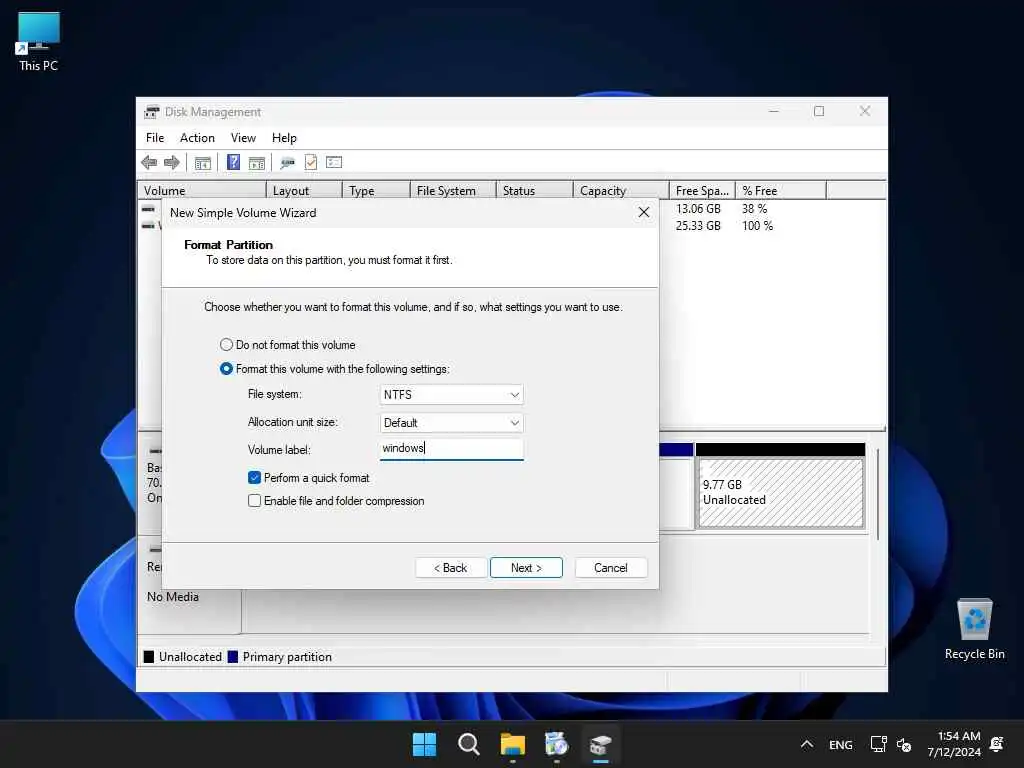
Task: Click the Connect/Rescan drive icon in toolbar
Action: tap(287, 163)
